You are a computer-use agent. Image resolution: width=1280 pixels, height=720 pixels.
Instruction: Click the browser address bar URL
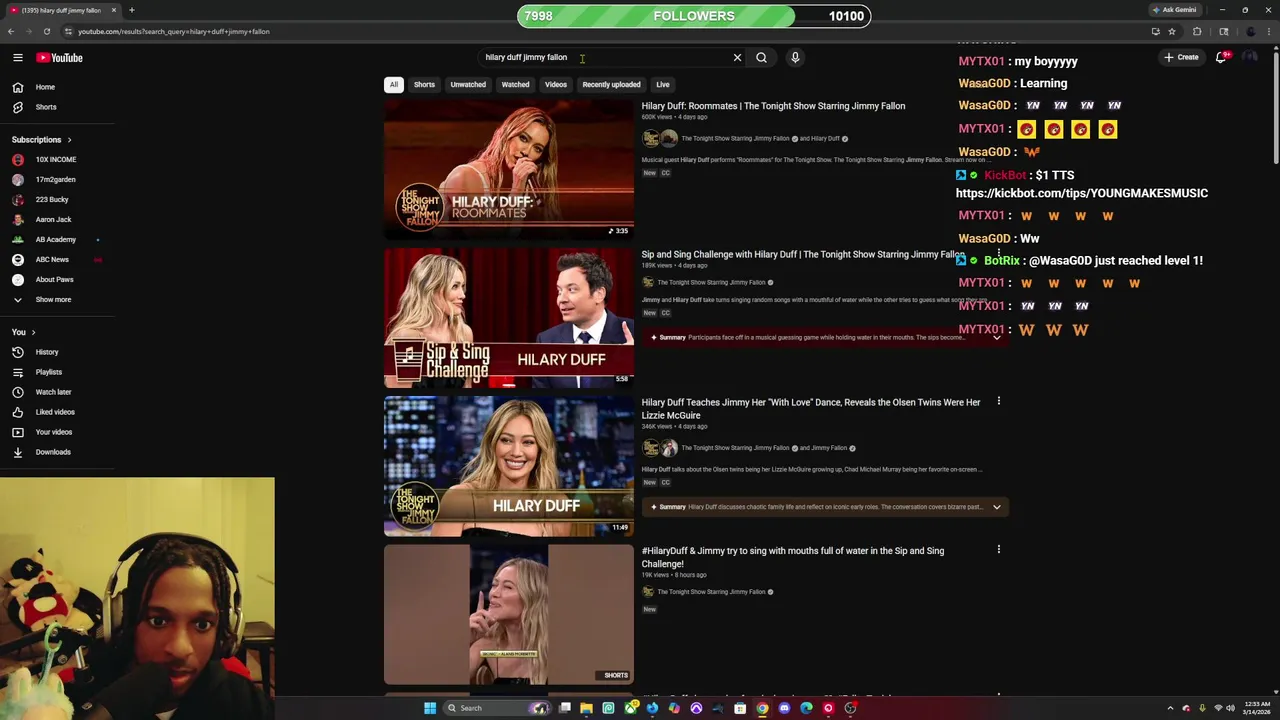(174, 32)
